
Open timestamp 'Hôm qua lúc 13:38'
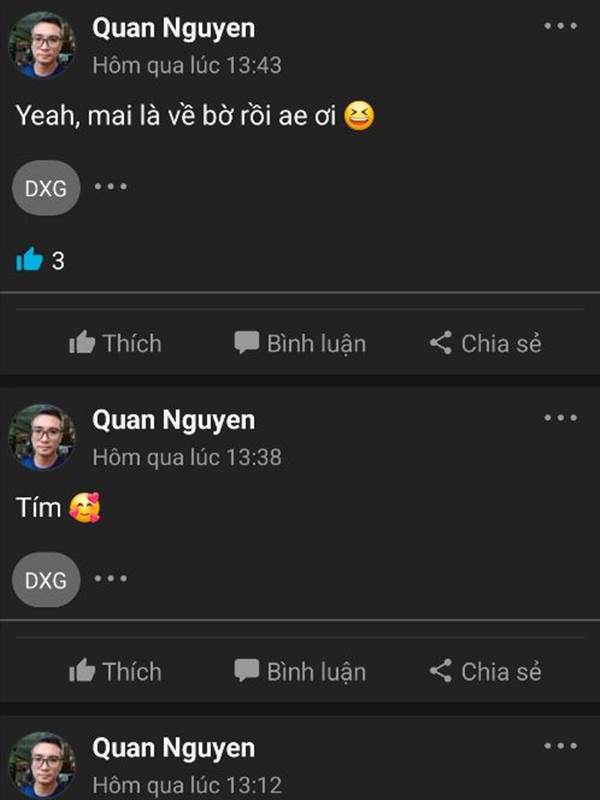187,457
